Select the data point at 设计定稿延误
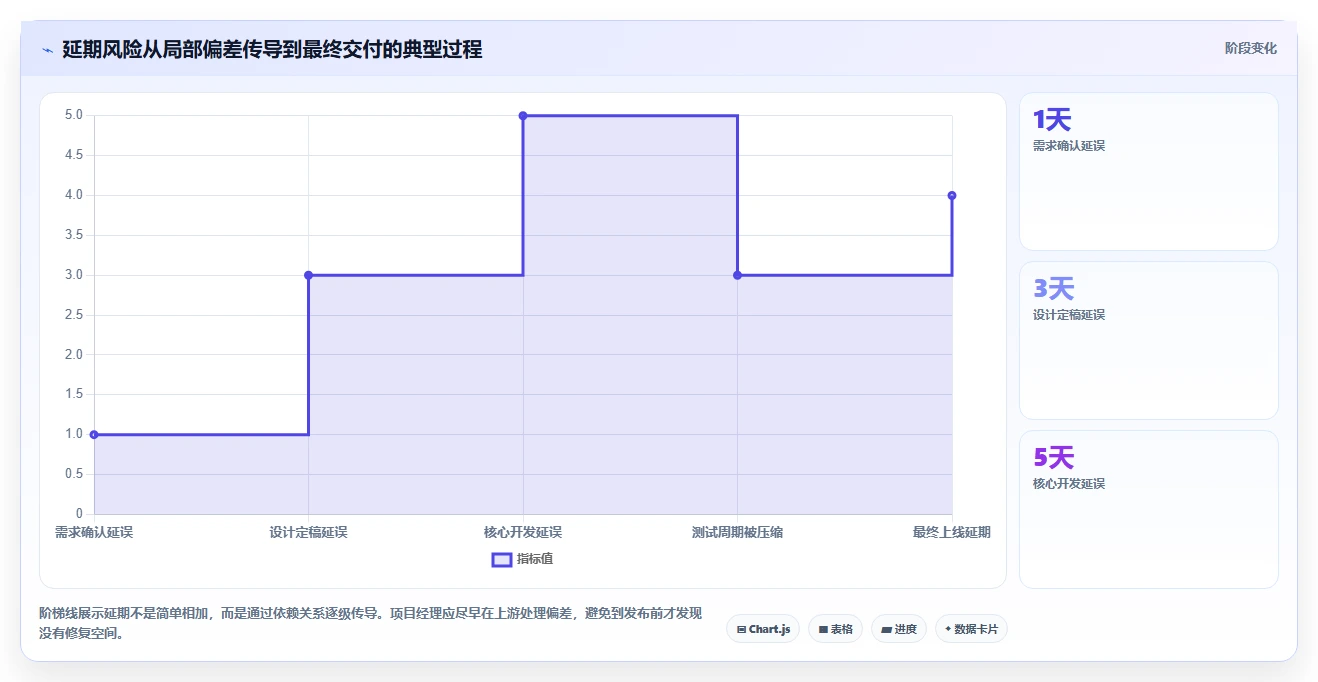The width and height of the screenshot is (1318, 682). [308, 275]
